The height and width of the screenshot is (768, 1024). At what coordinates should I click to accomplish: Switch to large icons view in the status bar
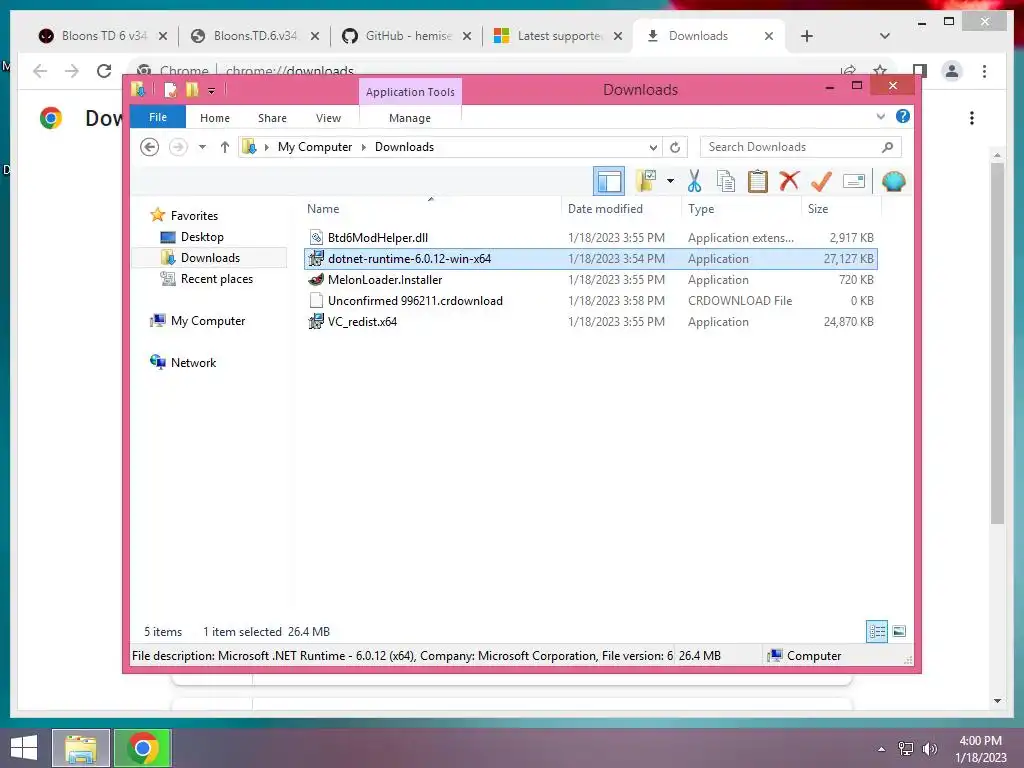(899, 631)
